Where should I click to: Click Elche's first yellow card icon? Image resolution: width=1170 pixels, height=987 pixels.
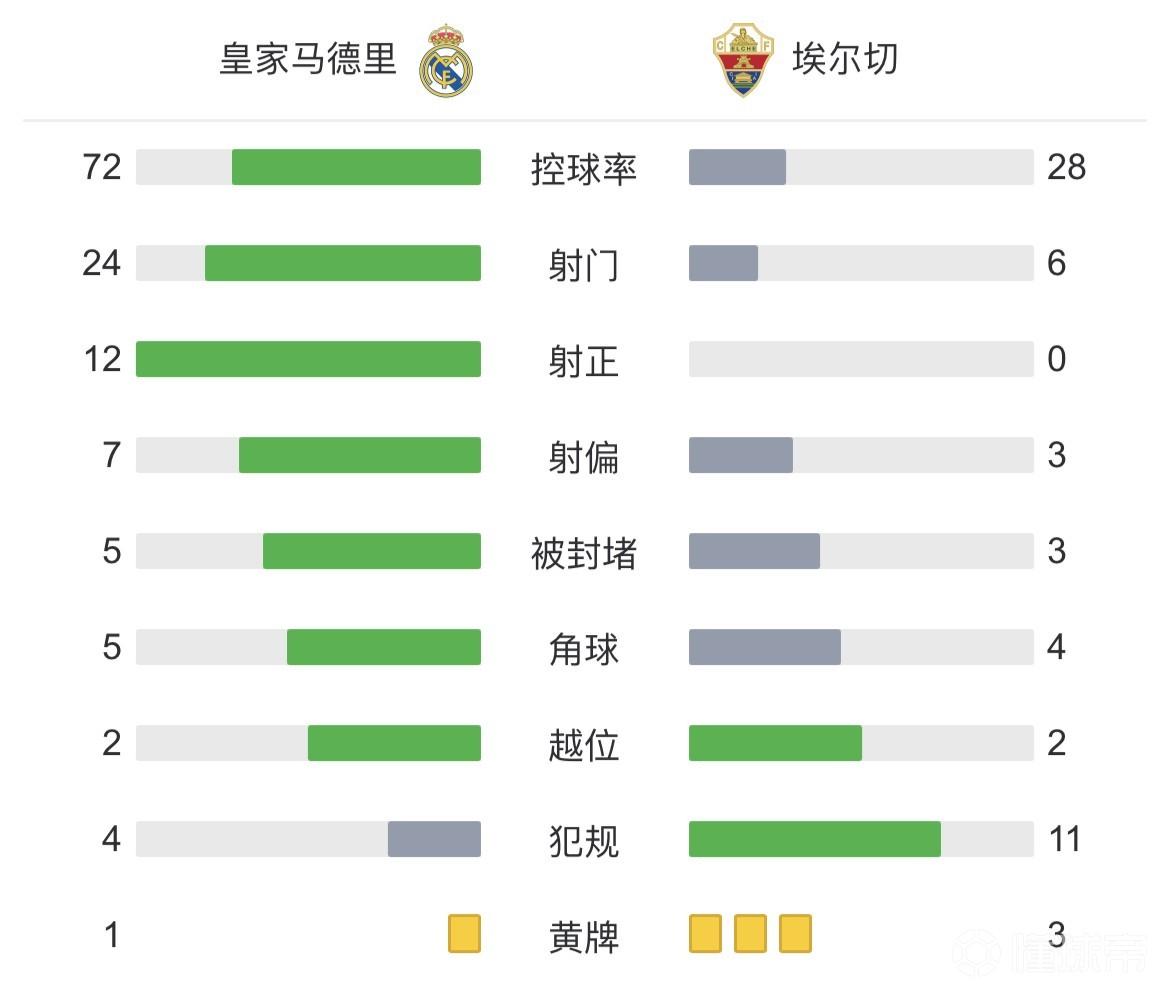pyautogui.click(x=705, y=934)
